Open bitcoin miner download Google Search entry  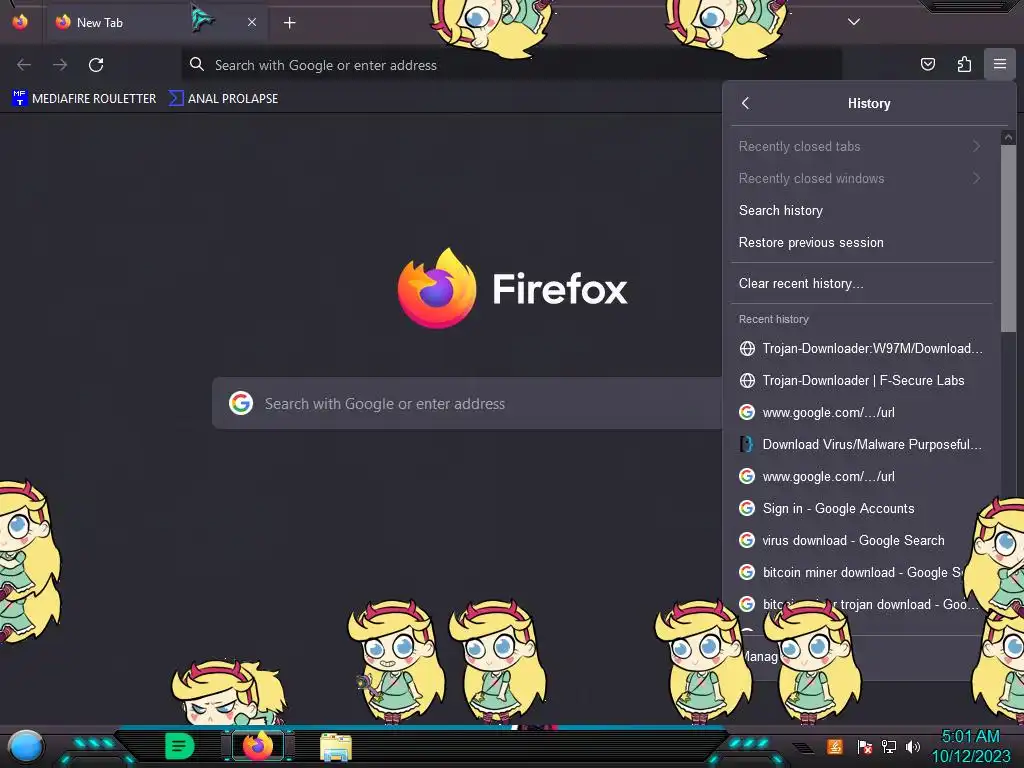click(861, 572)
